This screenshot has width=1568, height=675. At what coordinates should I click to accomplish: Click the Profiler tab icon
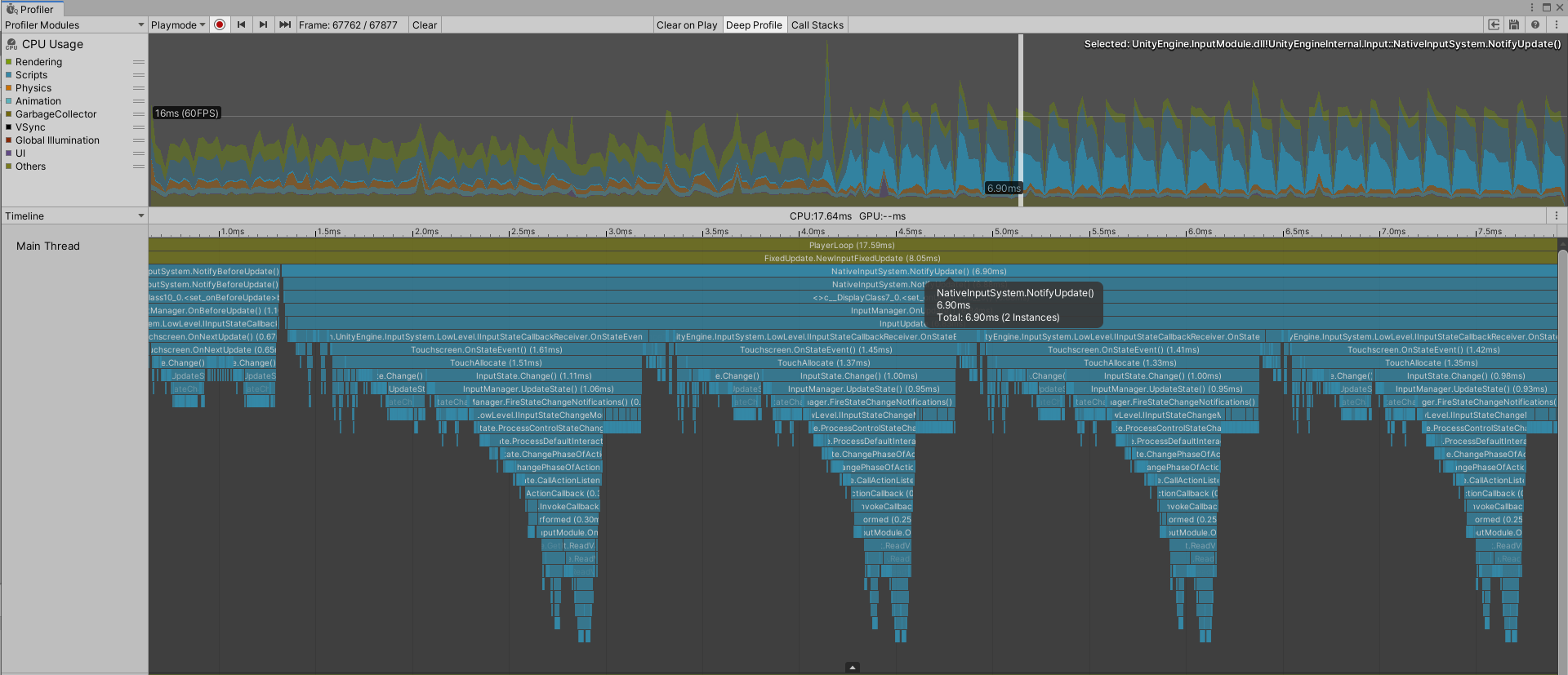[11, 9]
